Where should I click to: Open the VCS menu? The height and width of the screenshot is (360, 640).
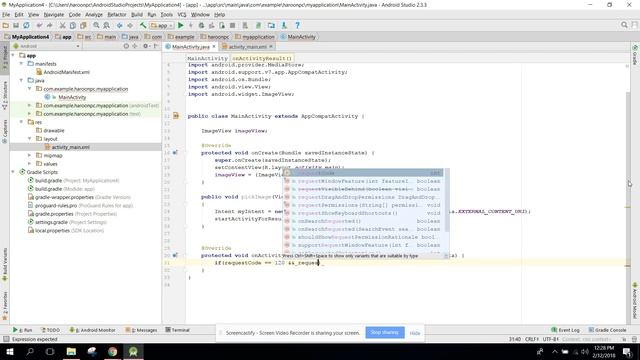182,15
